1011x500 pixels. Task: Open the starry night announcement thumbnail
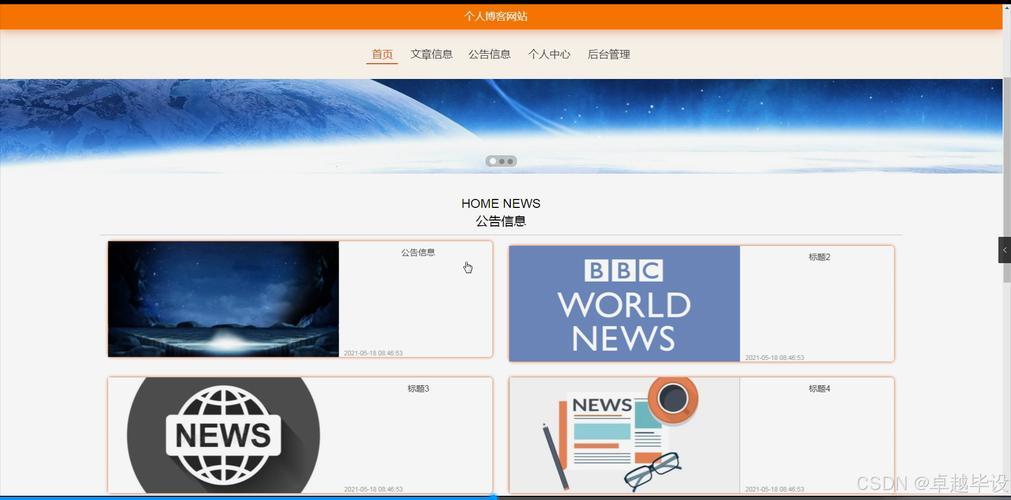tap(223, 299)
